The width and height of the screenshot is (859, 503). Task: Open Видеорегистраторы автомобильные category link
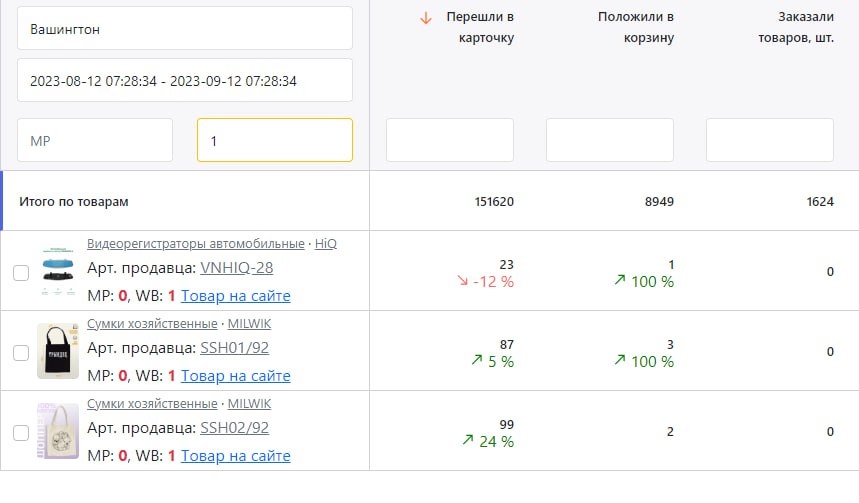tap(195, 244)
